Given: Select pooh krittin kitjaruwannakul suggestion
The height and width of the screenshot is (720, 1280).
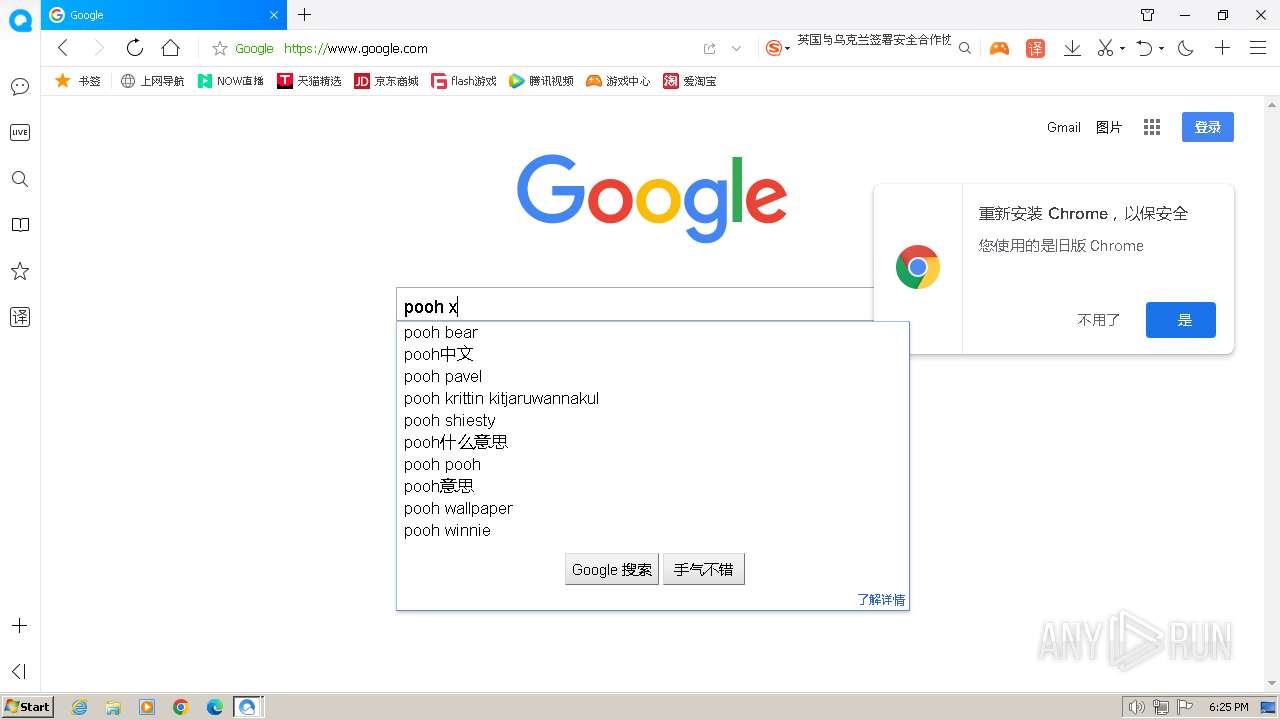Looking at the screenshot, I should click(x=652, y=398).
